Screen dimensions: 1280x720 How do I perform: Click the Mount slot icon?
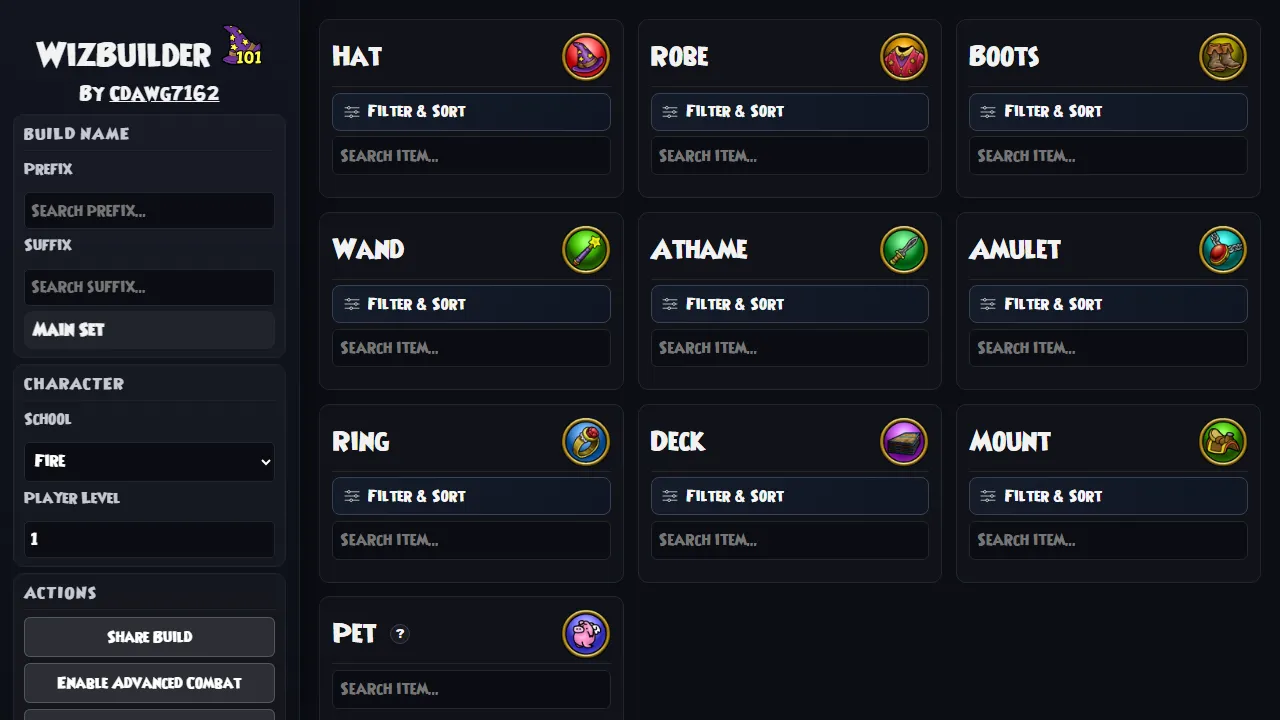[1223, 441]
